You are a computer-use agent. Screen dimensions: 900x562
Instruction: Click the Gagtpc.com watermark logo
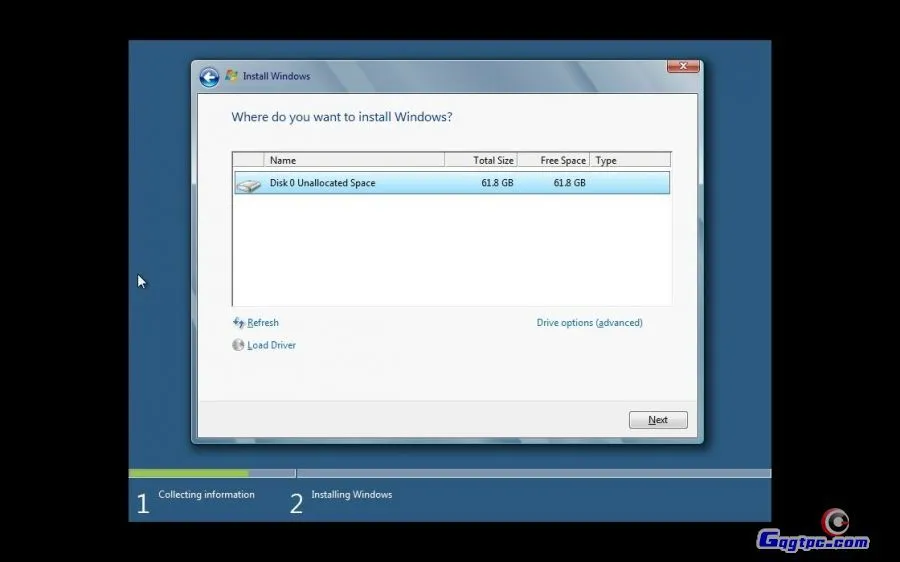pyautogui.click(x=813, y=535)
